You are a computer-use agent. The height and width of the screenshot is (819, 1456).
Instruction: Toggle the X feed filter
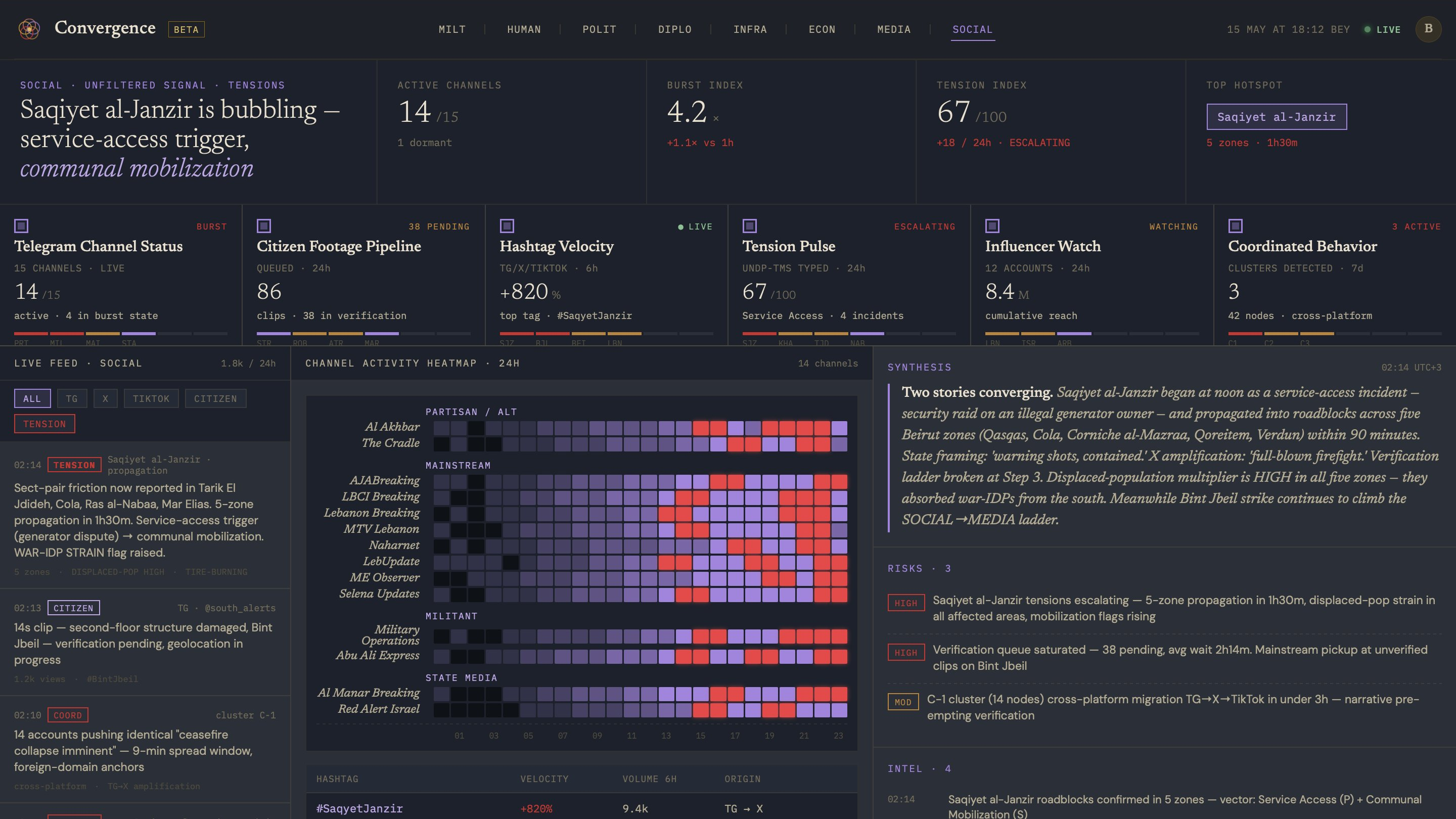pos(105,398)
